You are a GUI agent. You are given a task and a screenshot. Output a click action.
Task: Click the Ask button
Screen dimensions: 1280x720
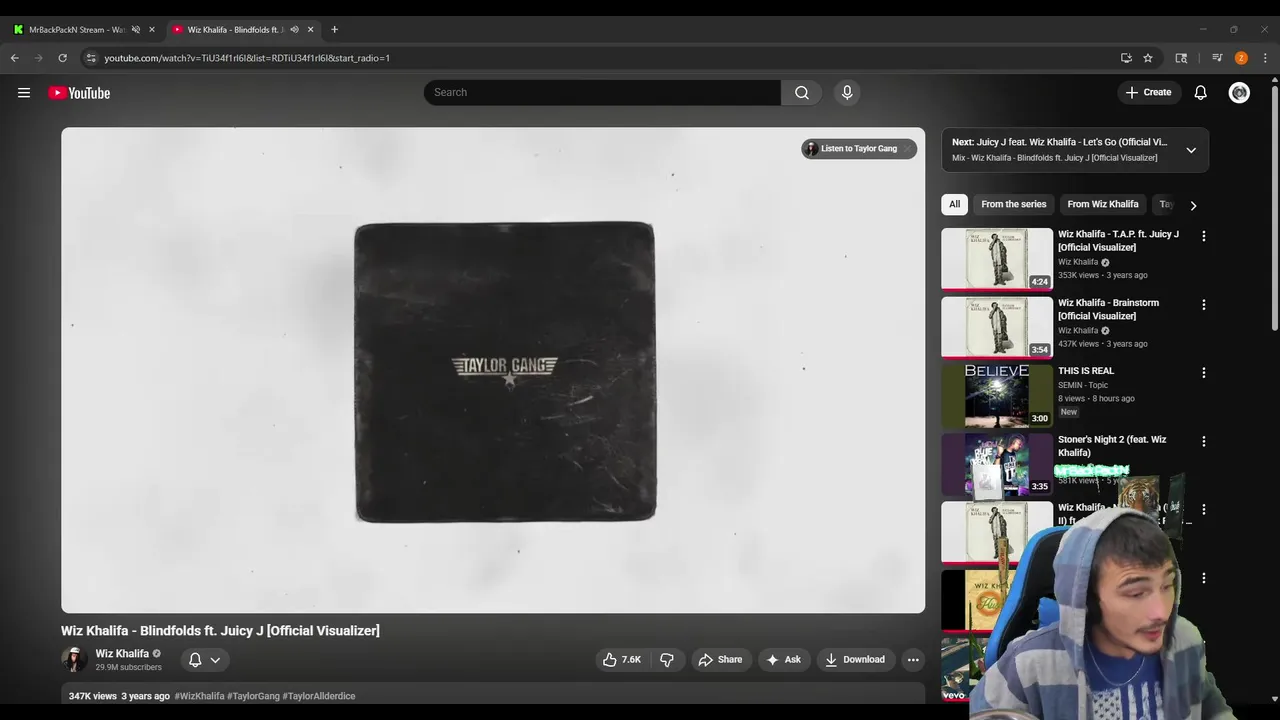pos(783,660)
